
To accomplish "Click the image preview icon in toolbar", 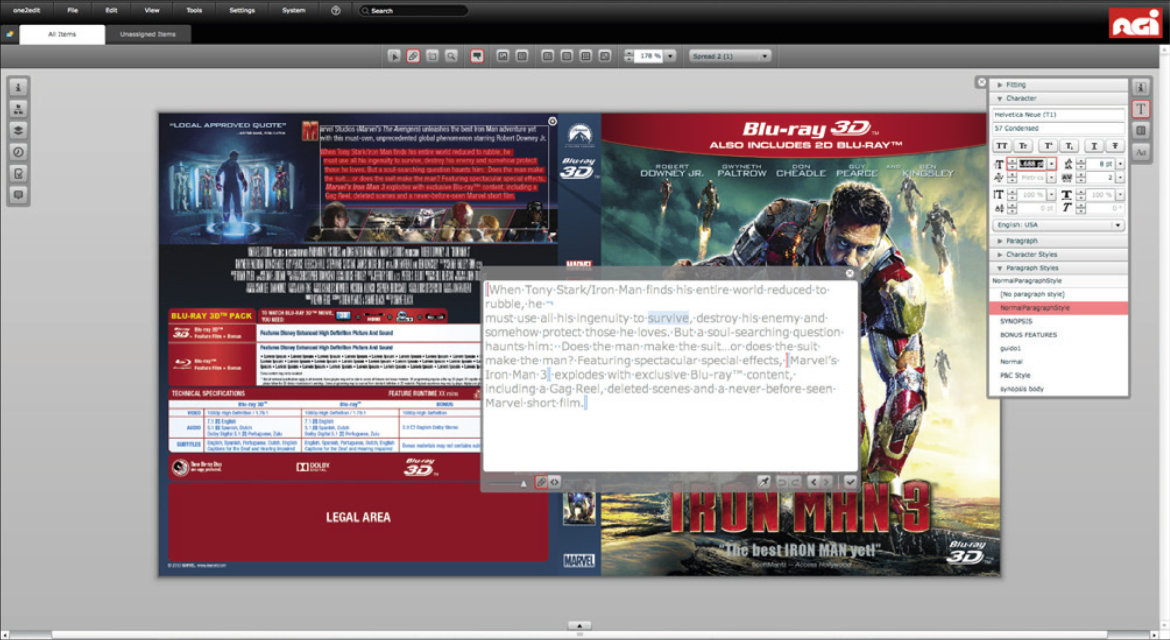I will coord(503,56).
